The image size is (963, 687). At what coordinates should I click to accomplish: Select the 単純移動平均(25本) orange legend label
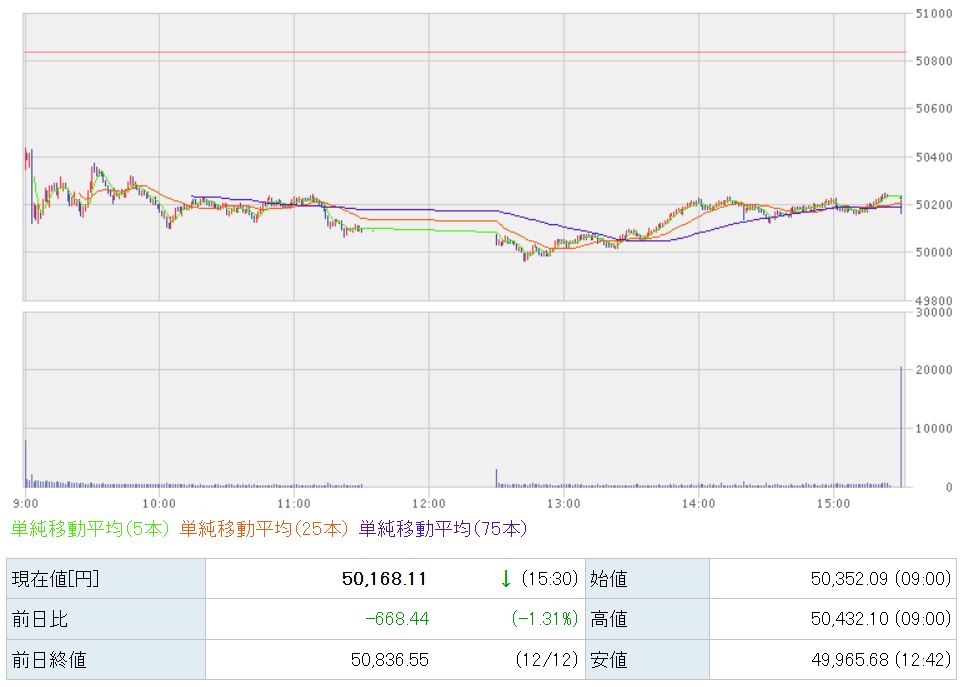point(265,529)
